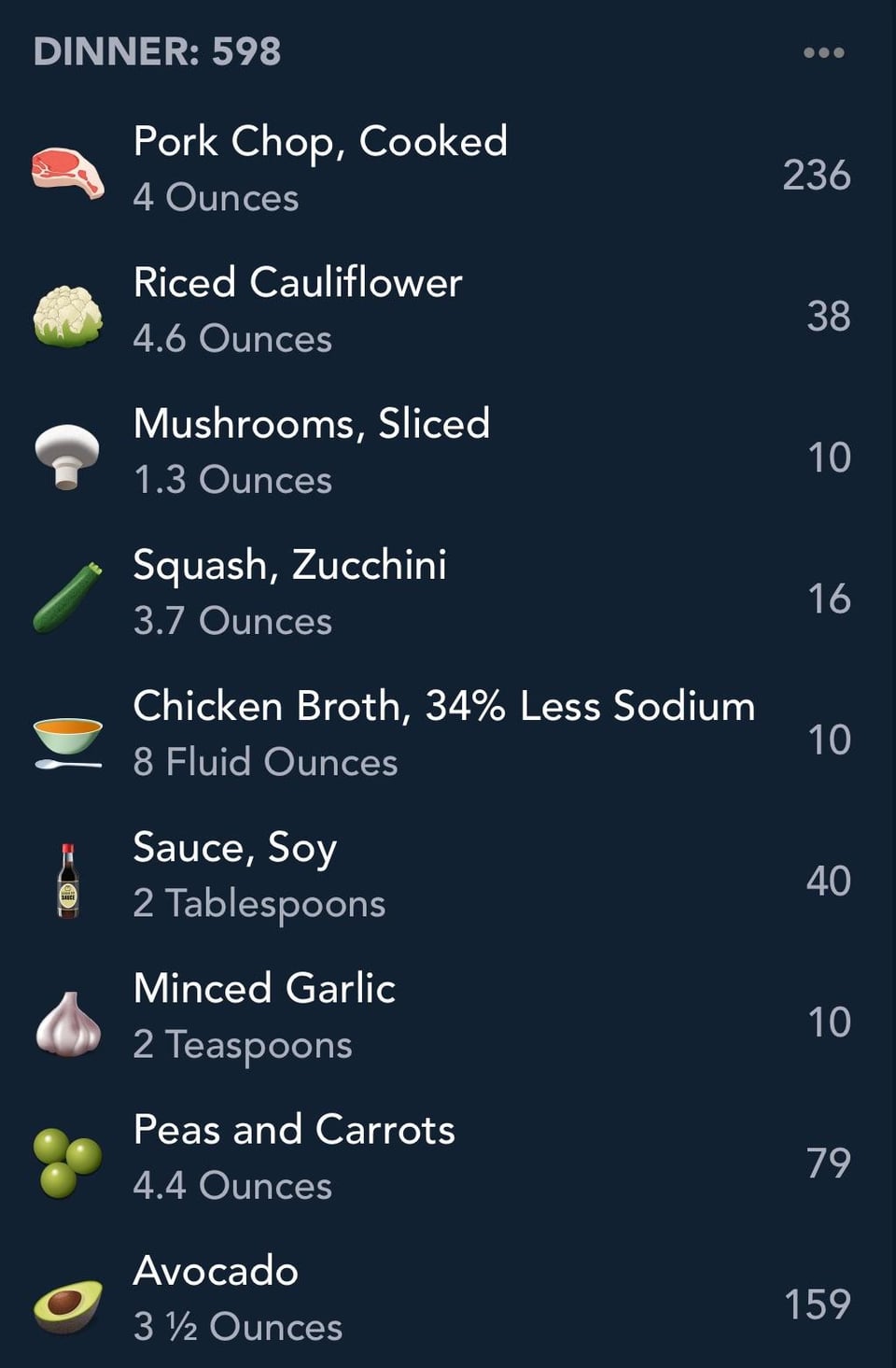Screen dimensions: 896x1368
Task: Tap the cauliflower icon
Action: (x=67, y=316)
